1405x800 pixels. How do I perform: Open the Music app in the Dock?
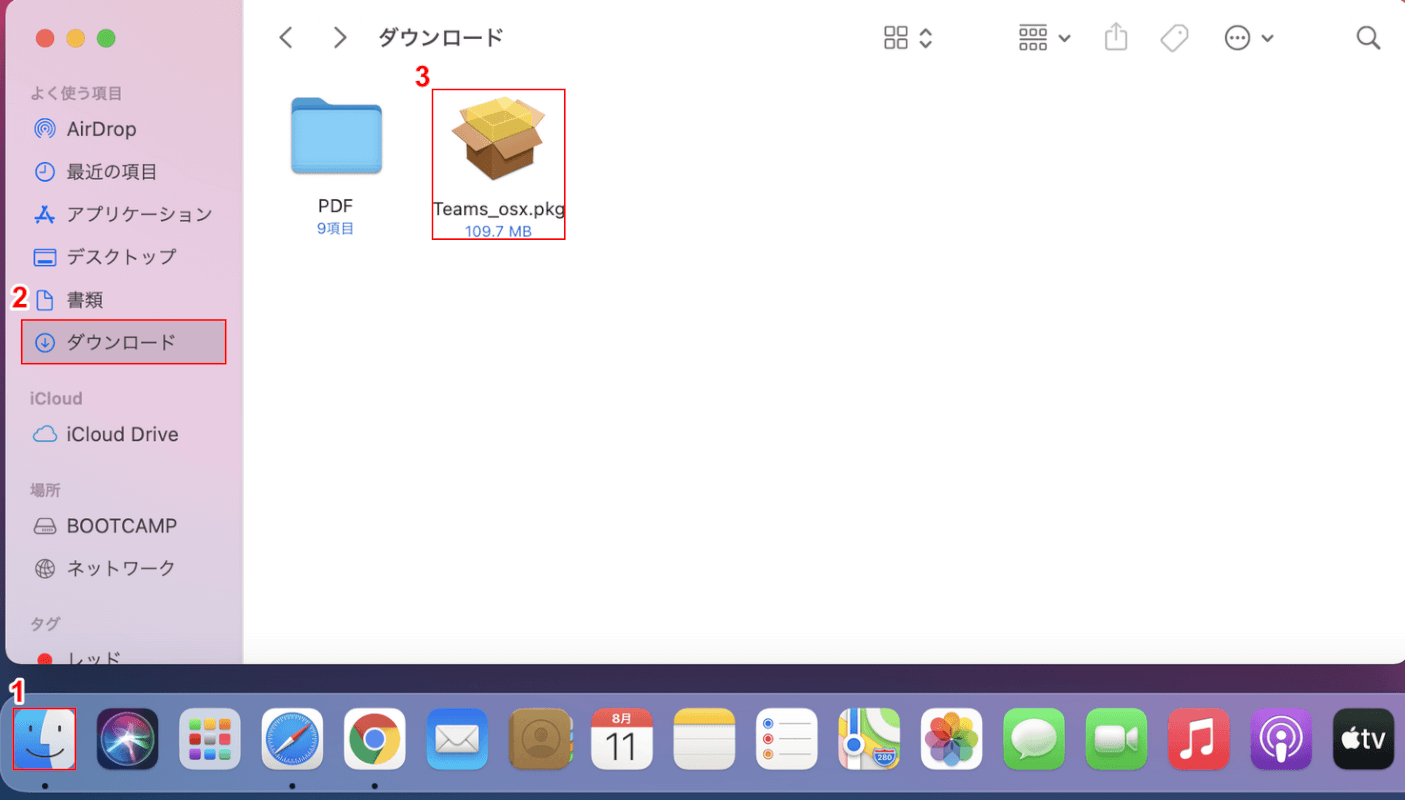click(1199, 739)
